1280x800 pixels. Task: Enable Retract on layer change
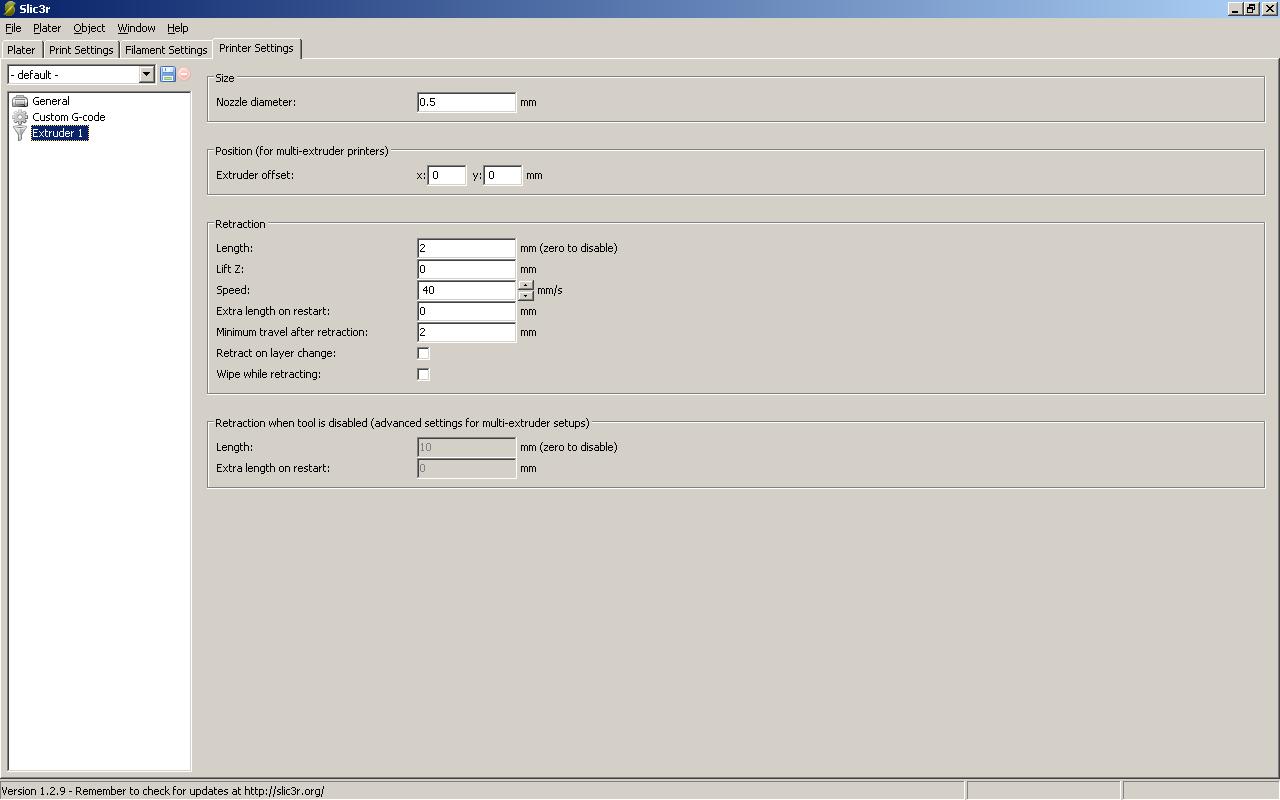[423, 353]
